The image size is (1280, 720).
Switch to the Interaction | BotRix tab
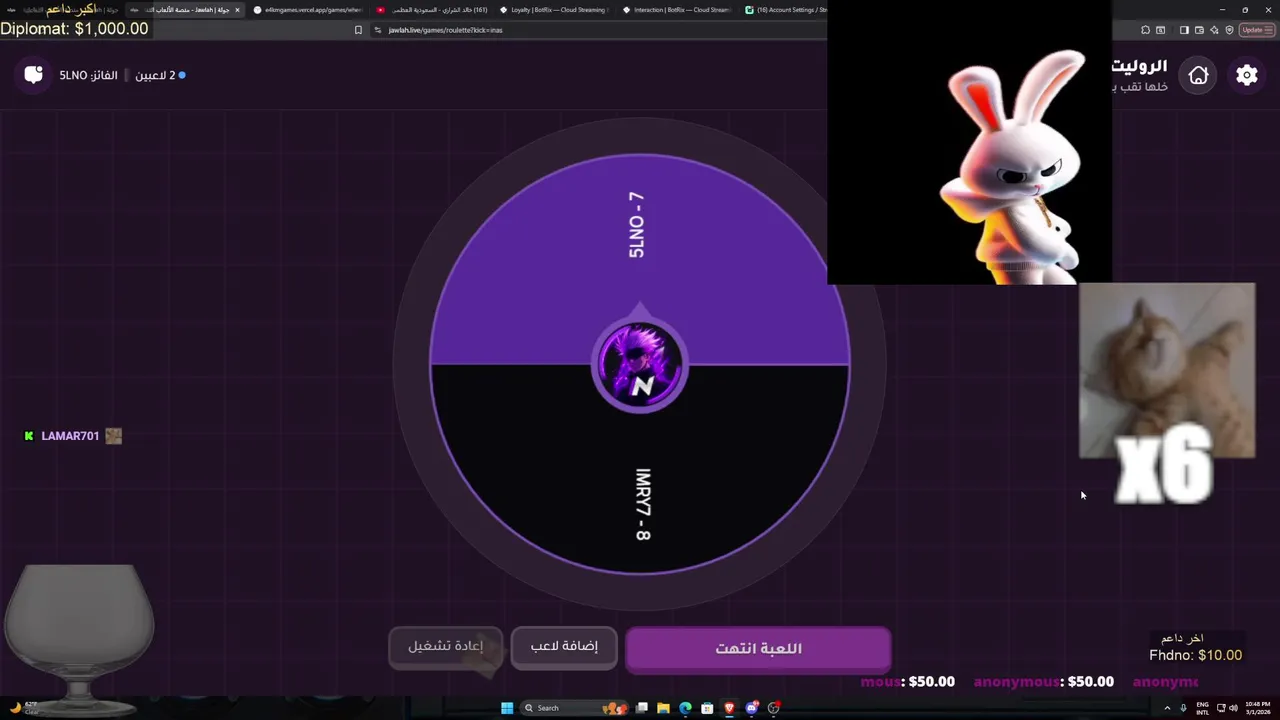tap(676, 10)
